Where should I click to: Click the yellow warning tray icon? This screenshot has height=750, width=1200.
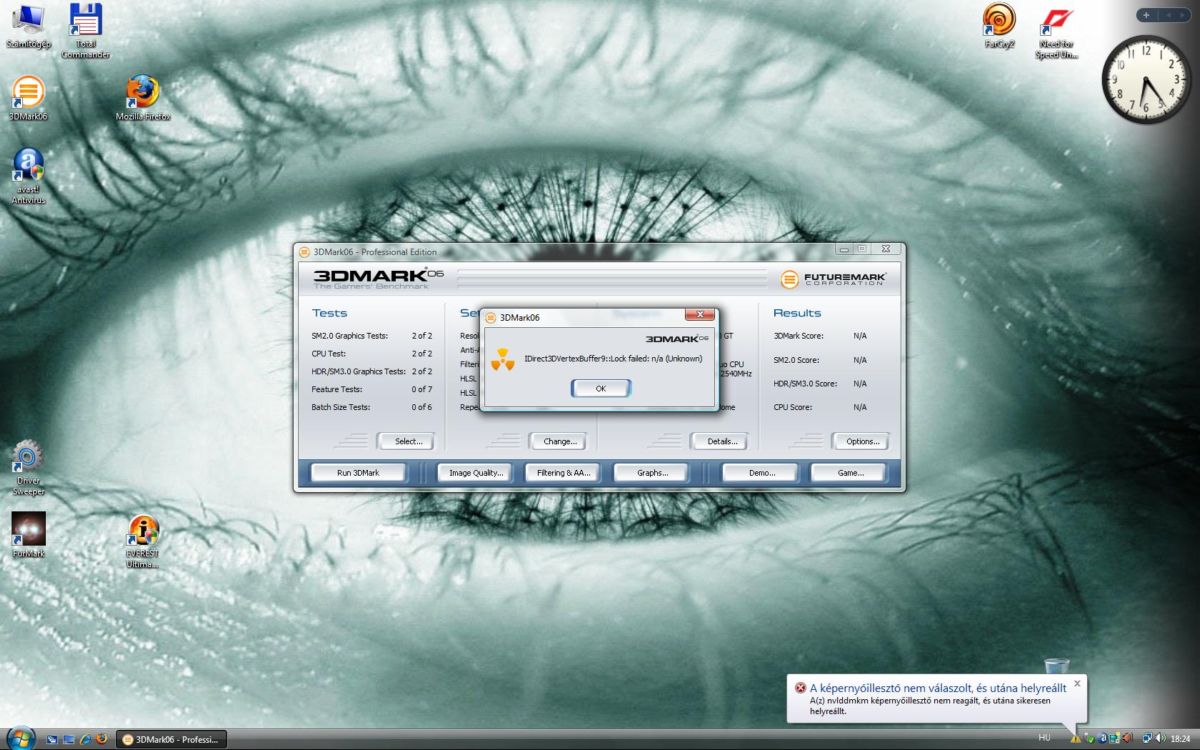pos(1076,739)
